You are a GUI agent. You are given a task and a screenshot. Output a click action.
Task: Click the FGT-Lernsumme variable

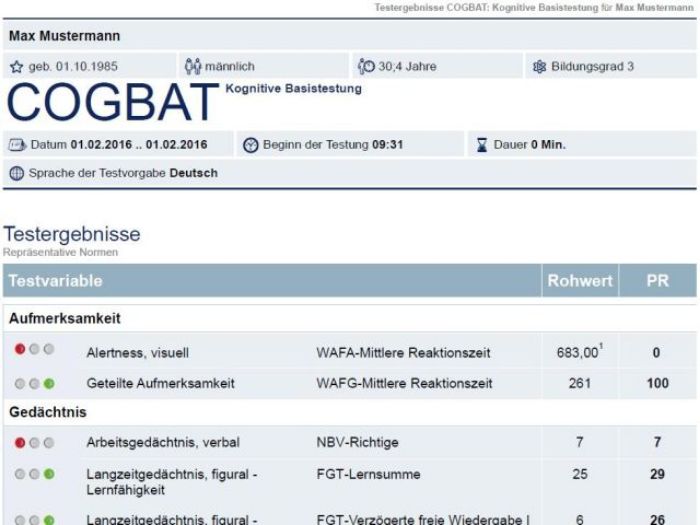[368, 474]
